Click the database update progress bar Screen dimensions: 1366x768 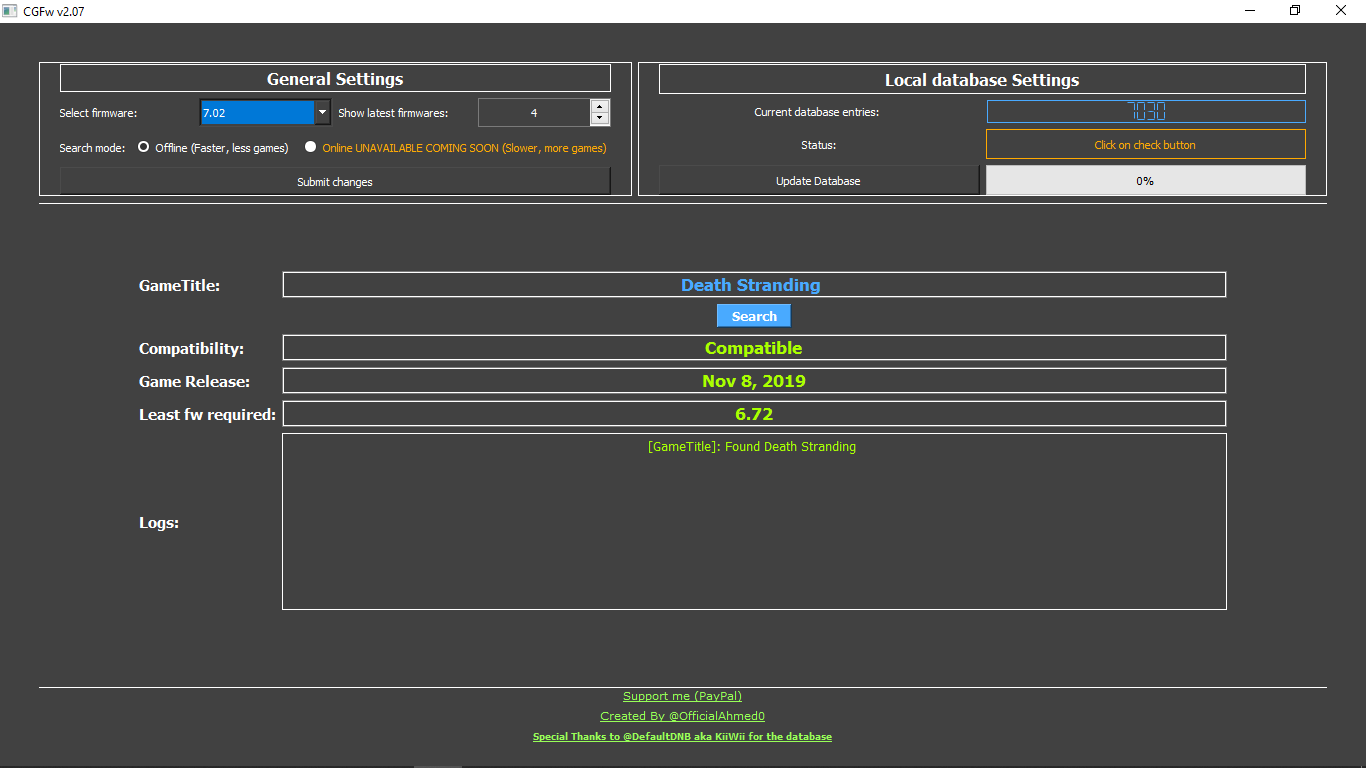tap(1146, 181)
